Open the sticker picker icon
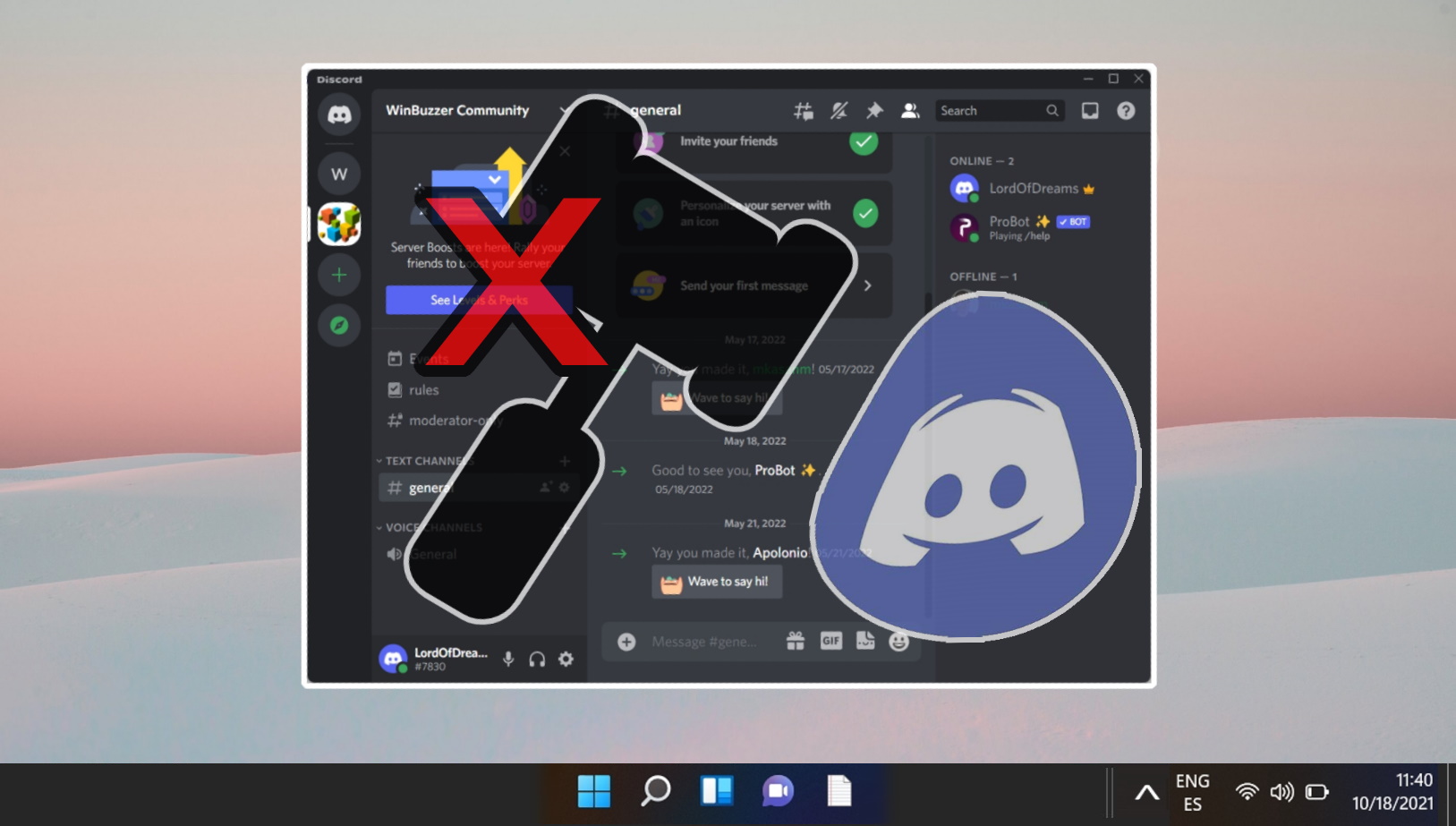This screenshot has height=826, width=1456. pyautogui.click(x=865, y=641)
